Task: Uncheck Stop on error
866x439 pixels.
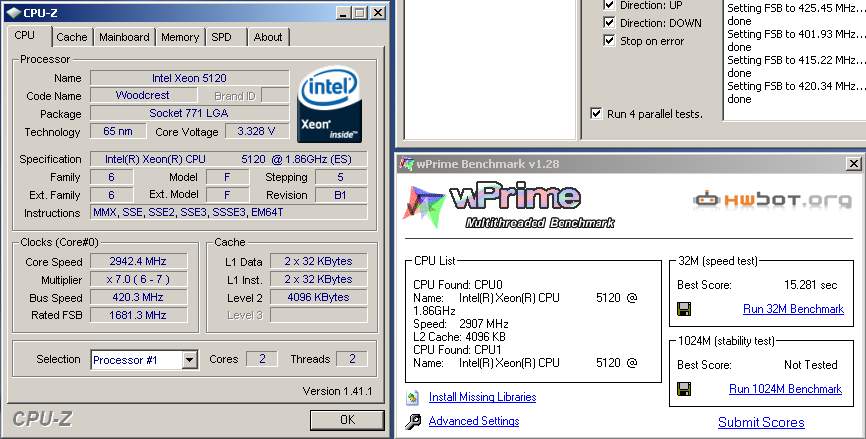Action: 609,40
